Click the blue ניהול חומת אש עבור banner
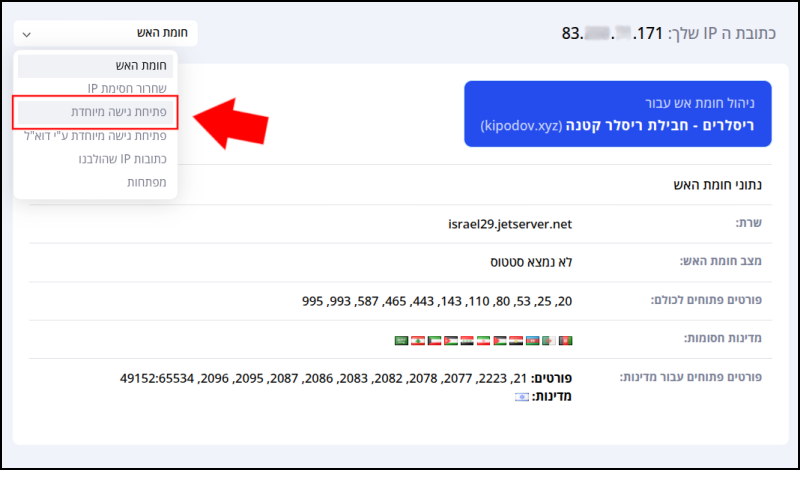 pos(618,114)
